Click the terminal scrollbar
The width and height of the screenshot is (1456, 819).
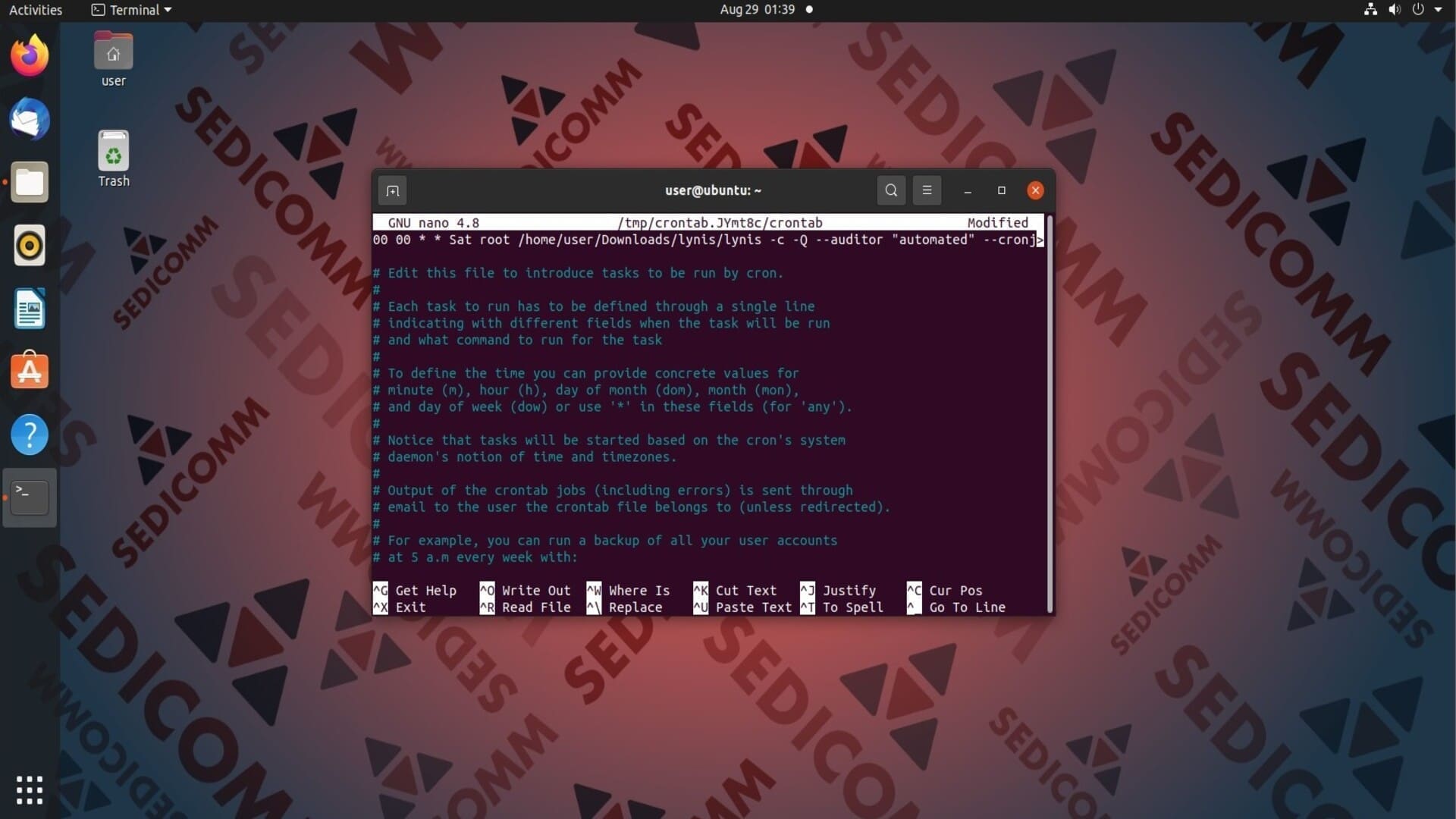pyautogui.click(x=1050, y=413)
